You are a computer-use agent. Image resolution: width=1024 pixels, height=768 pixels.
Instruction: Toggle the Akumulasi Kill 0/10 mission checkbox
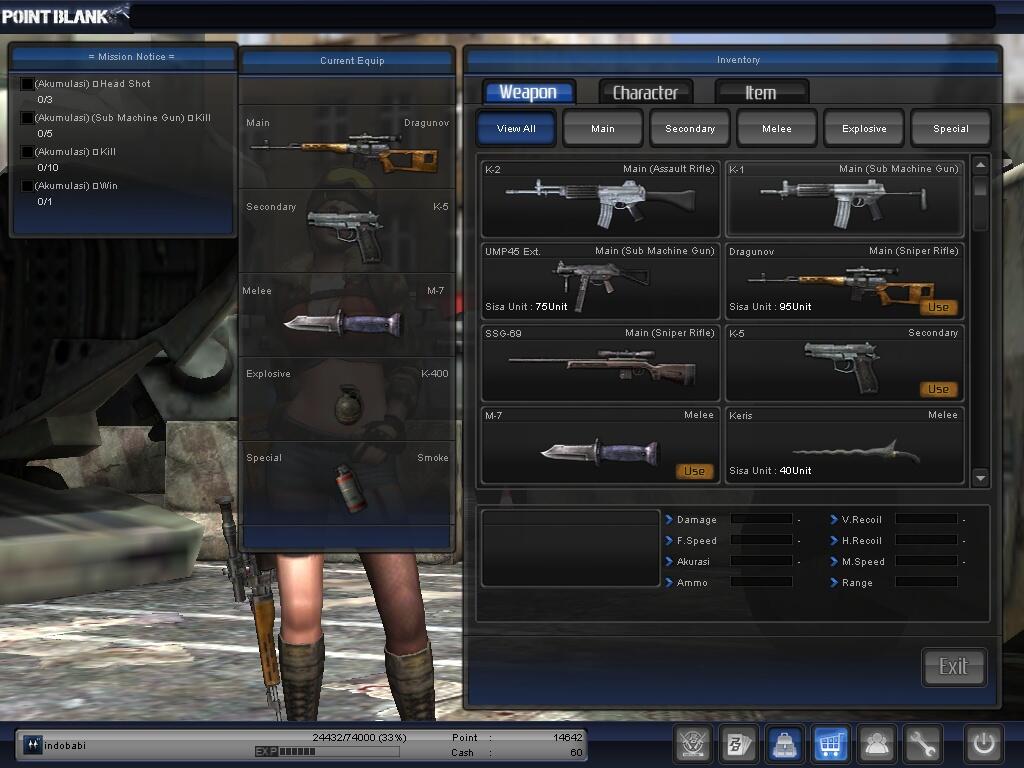pyautogui.click(x=27, y=152)
